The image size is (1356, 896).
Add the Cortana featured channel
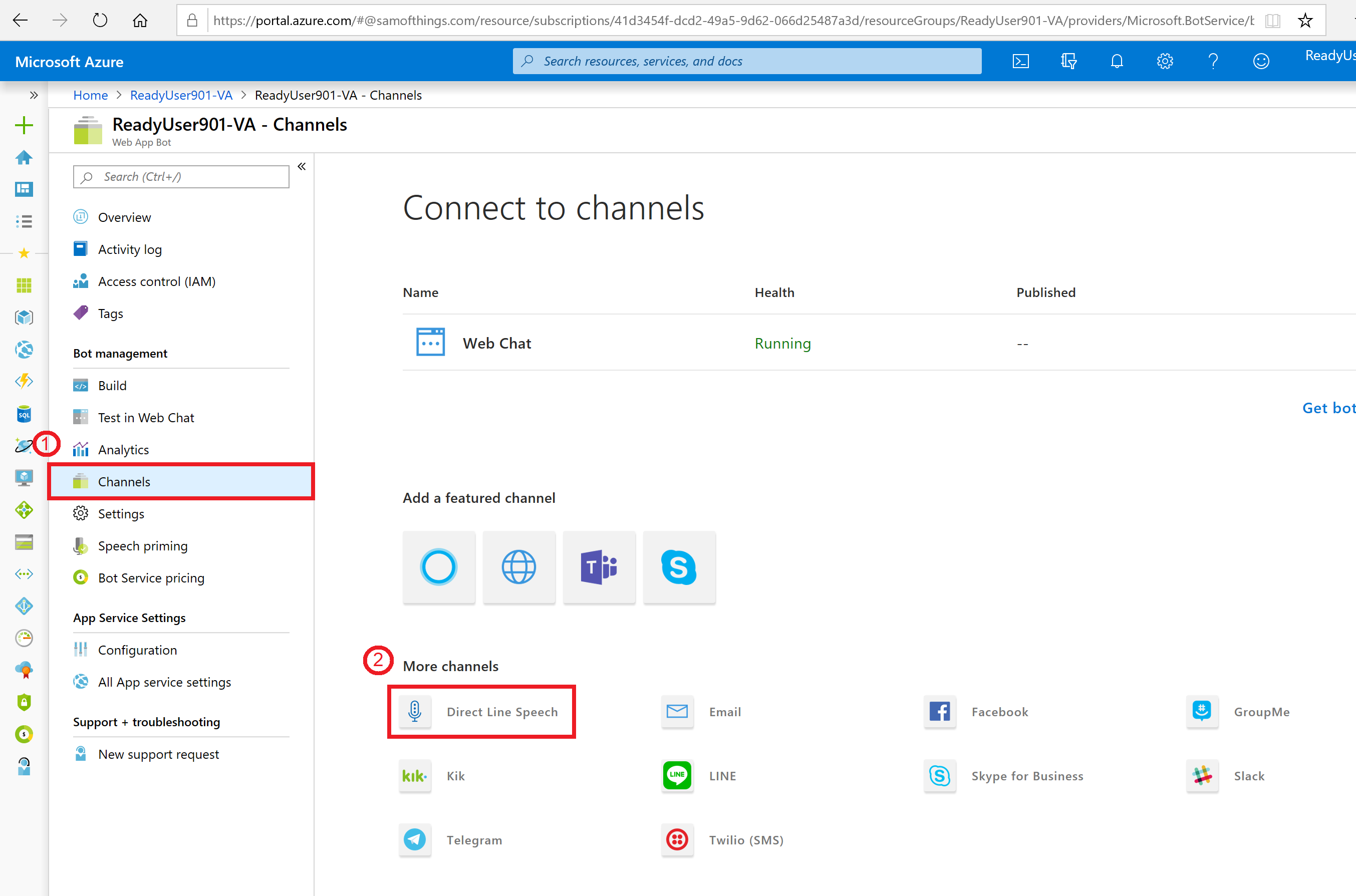(x=438, y=567)
